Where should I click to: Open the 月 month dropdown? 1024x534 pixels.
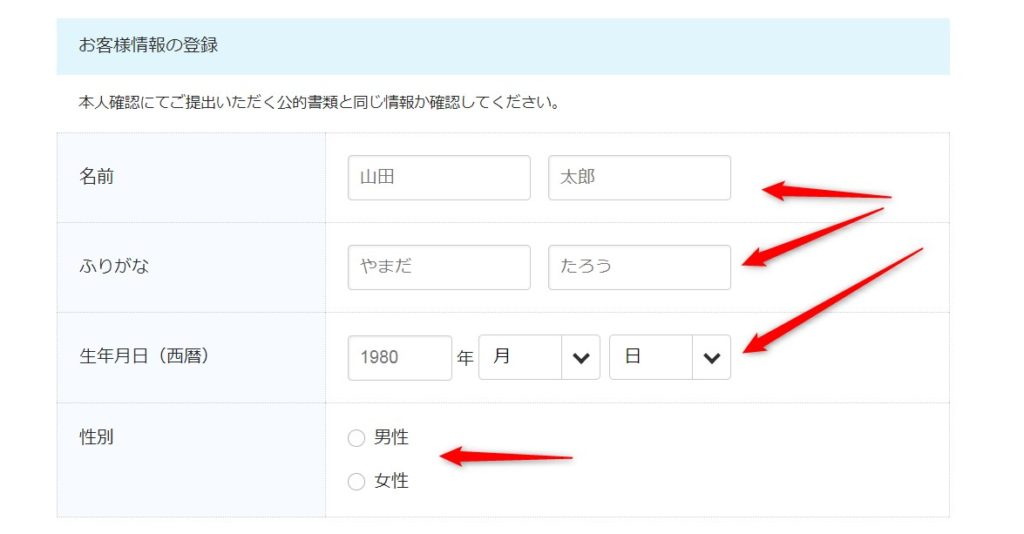coord(520,357)
